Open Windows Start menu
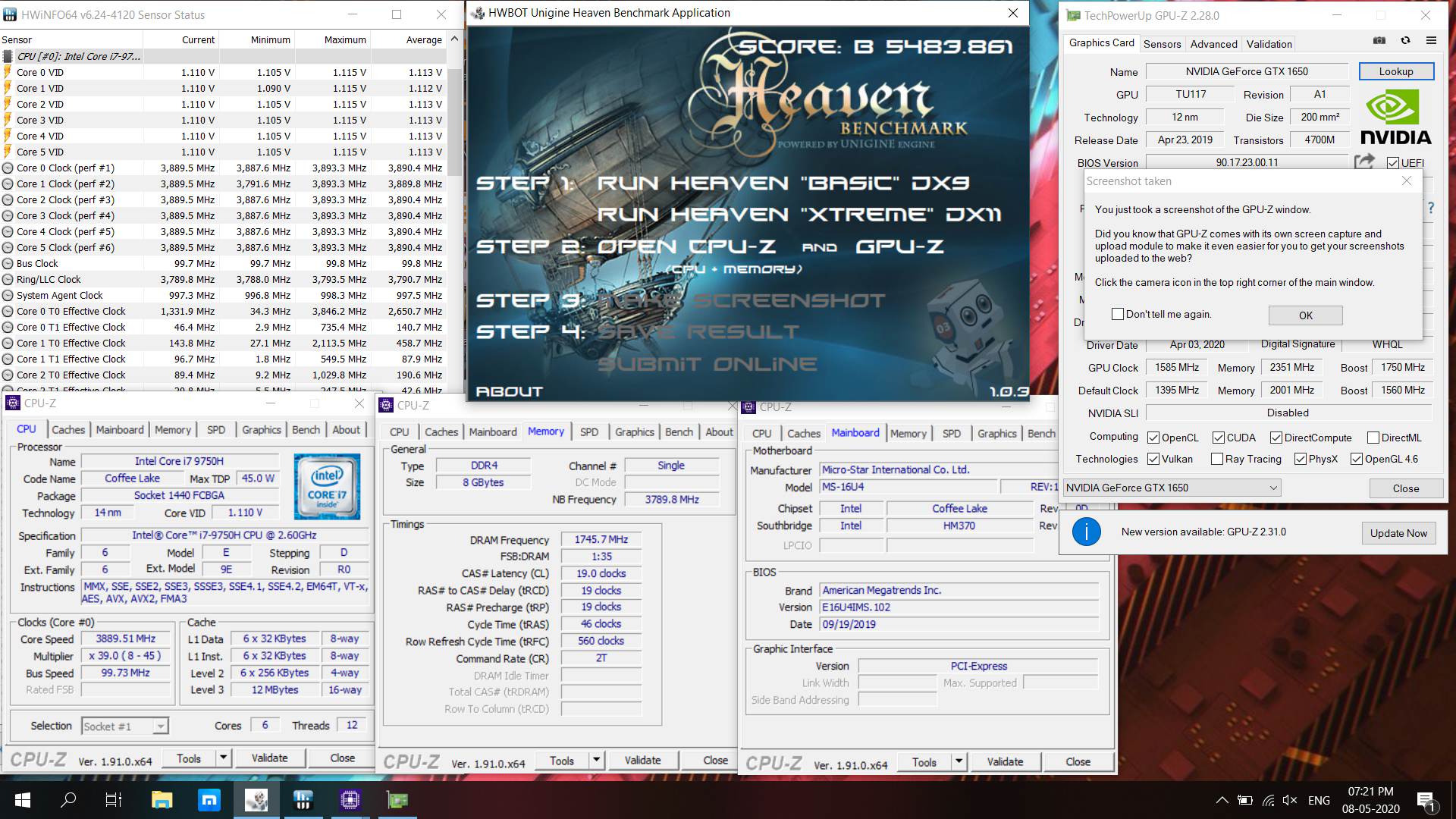 coord(23,800)
